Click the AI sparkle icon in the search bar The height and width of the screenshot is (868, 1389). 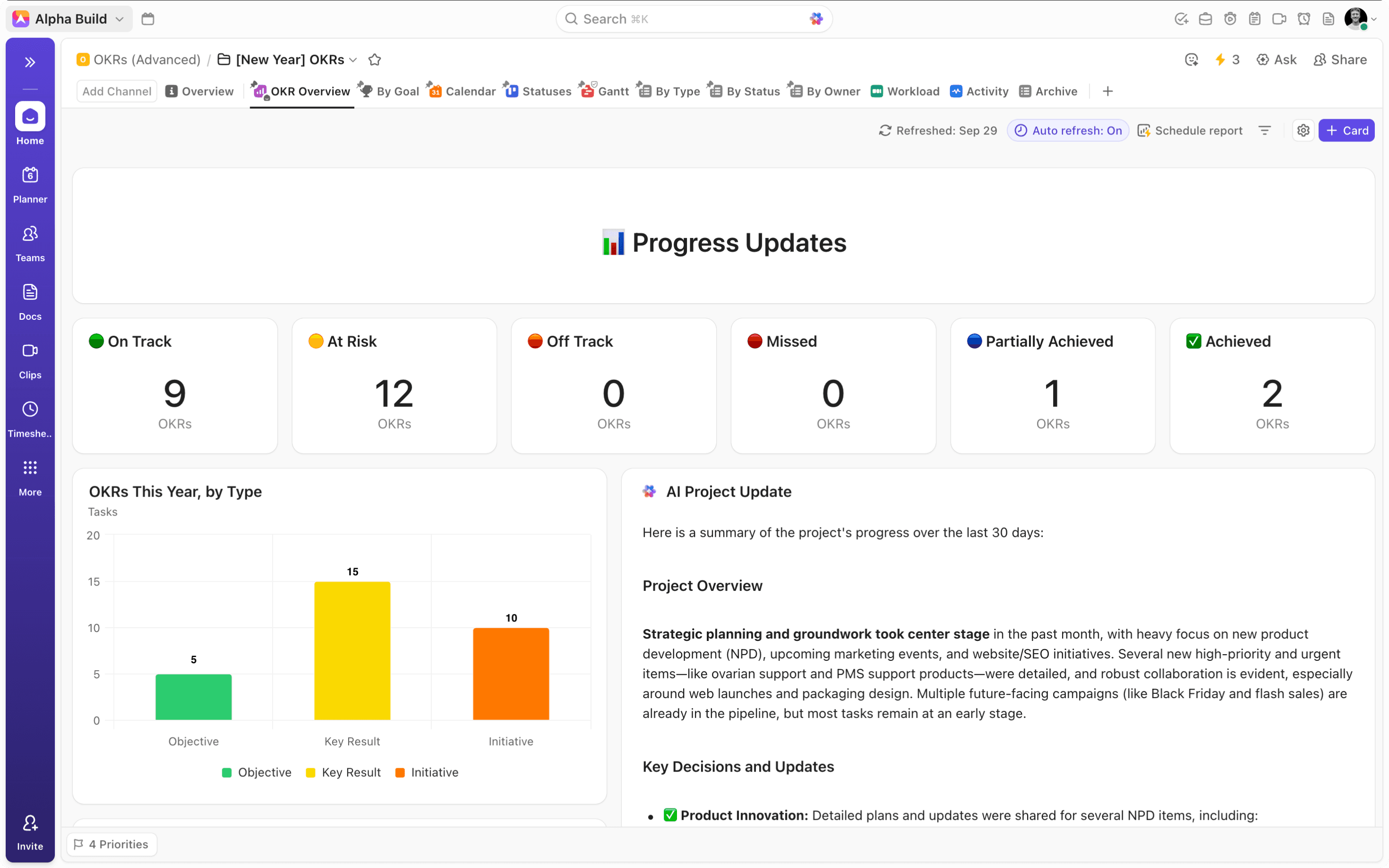816,19
